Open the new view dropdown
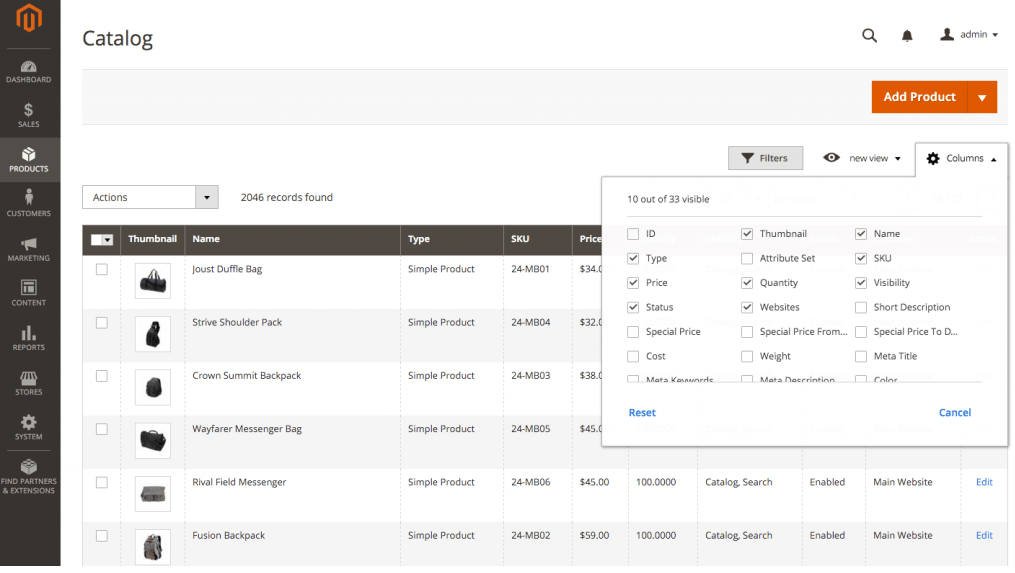The width and height of the screenshot is (1015, 573). pos(862,158)
